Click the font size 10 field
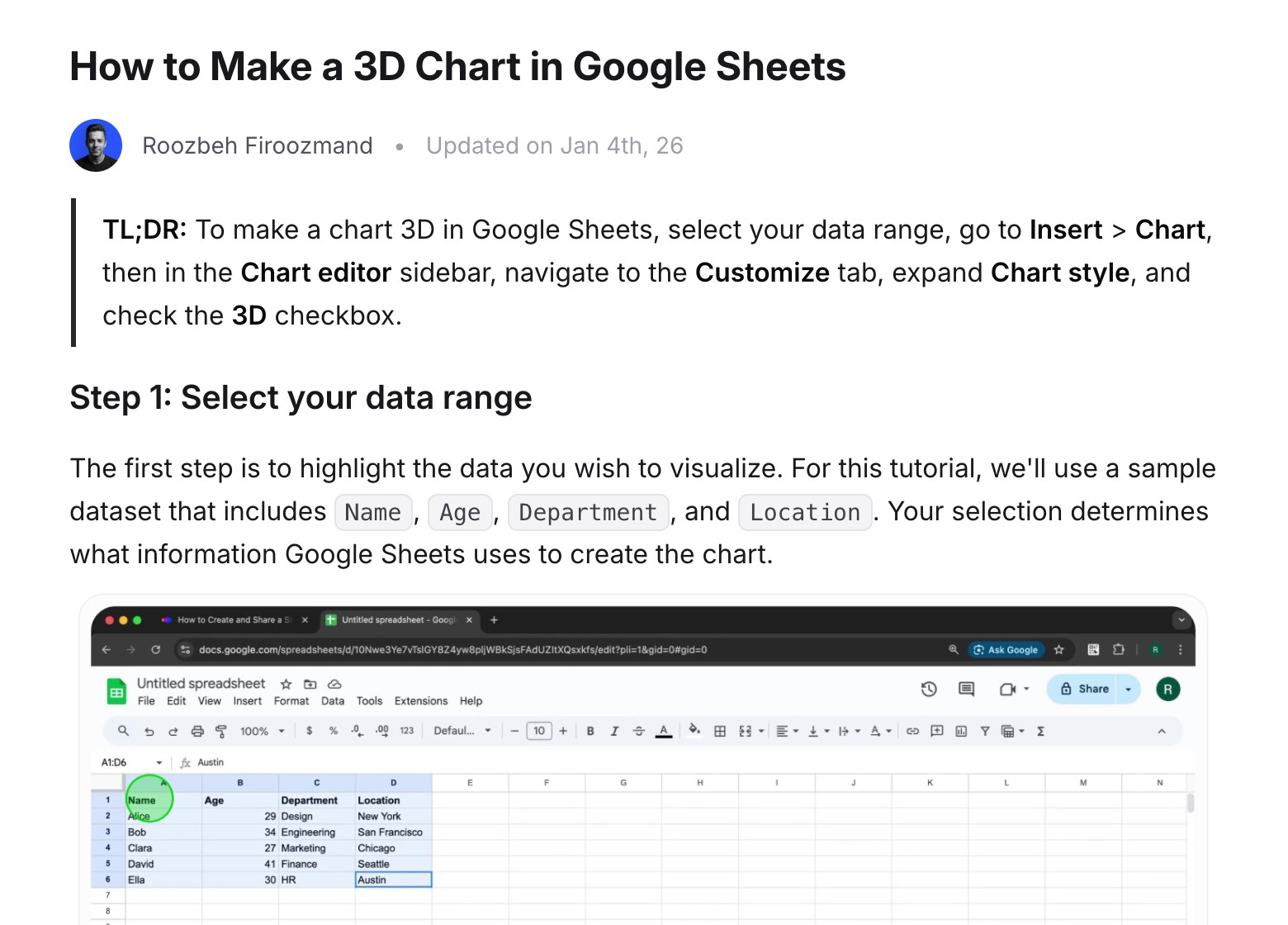The height and width of the screenshot is (925, 1288). 539,731
